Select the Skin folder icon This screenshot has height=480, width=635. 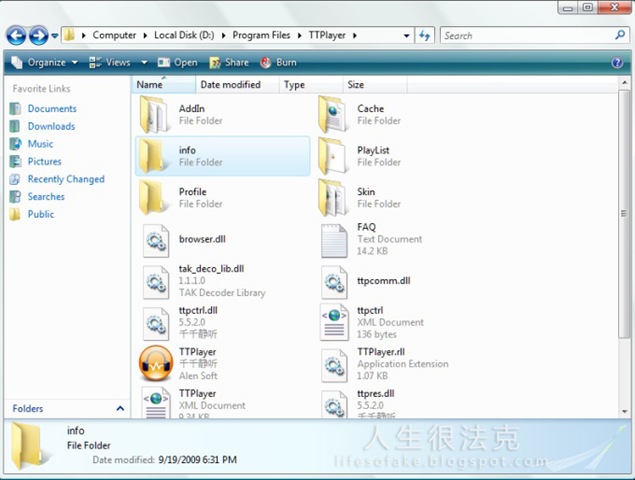point(333,198)
